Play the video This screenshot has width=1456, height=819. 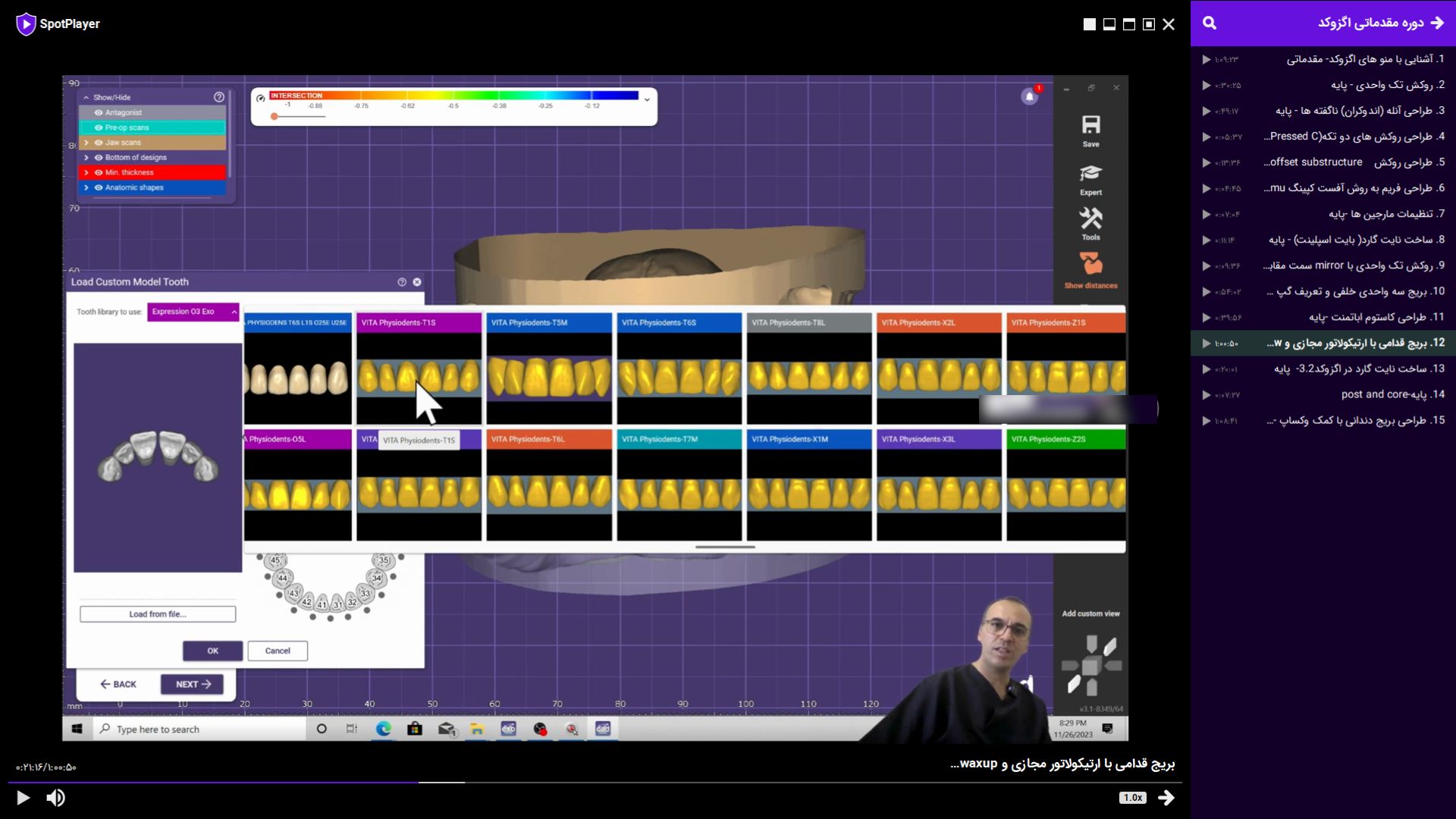pyautogui.click(x=23, y=798)
